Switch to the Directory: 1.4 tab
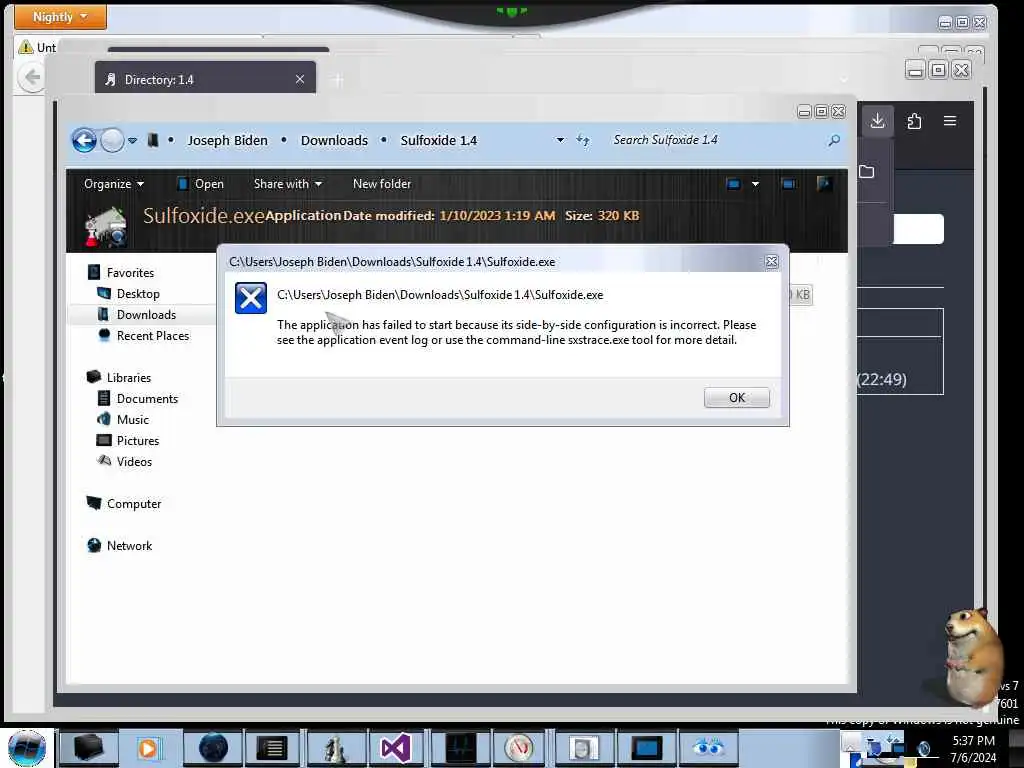Screen dimensions: 1024x768 tap(204, 79)
